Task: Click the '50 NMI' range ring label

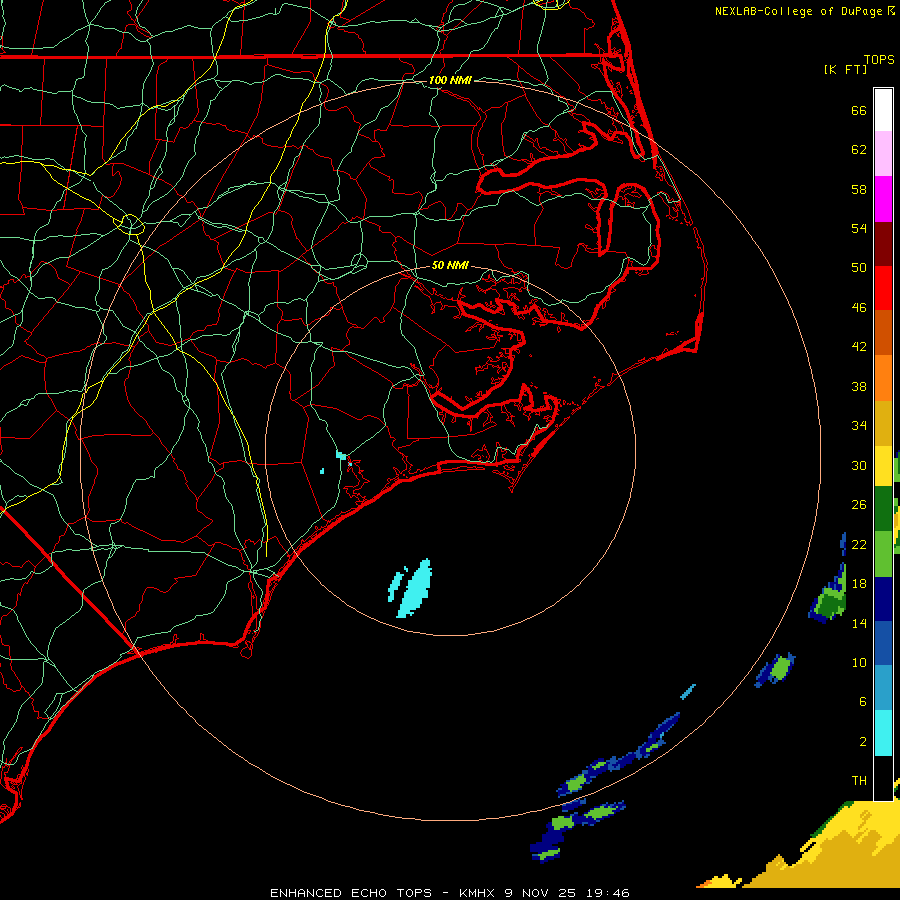Action: pos(450,265)
